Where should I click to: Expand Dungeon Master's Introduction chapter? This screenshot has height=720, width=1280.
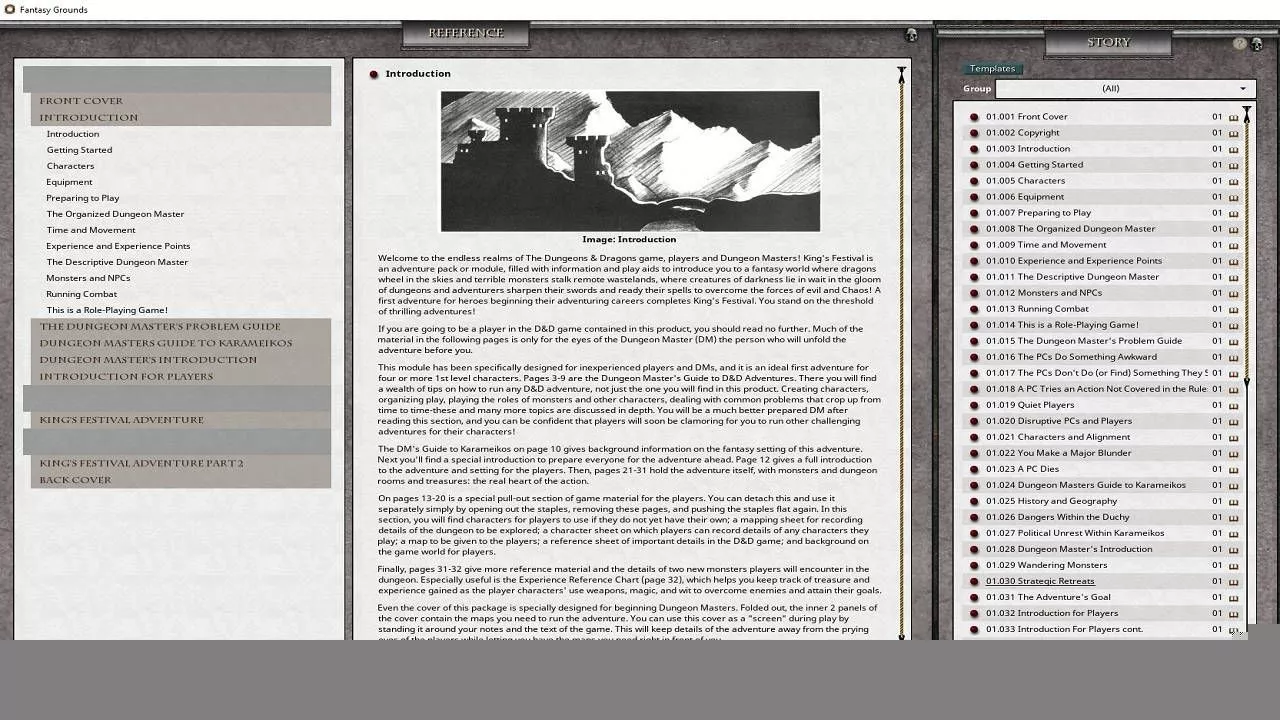point(148,360)
